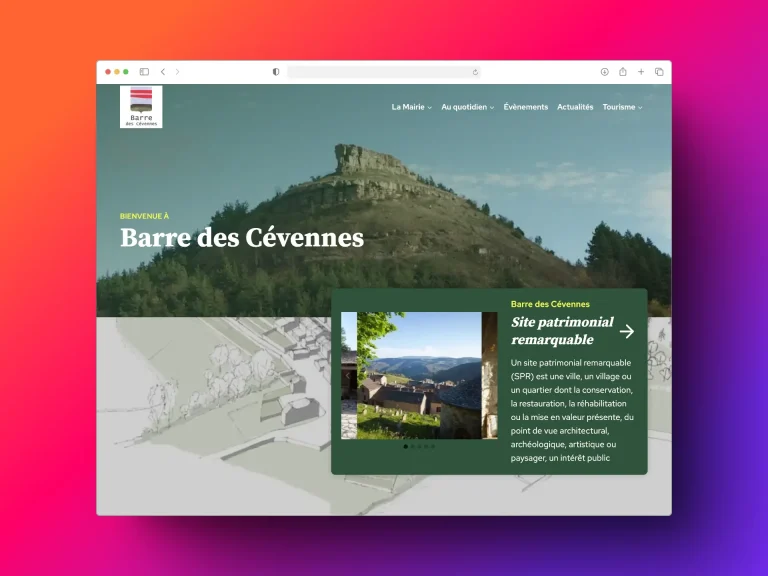The height and width of the screenshot is (576, 768).
Task: Open the Évènements page
Action: click(526, 107)
